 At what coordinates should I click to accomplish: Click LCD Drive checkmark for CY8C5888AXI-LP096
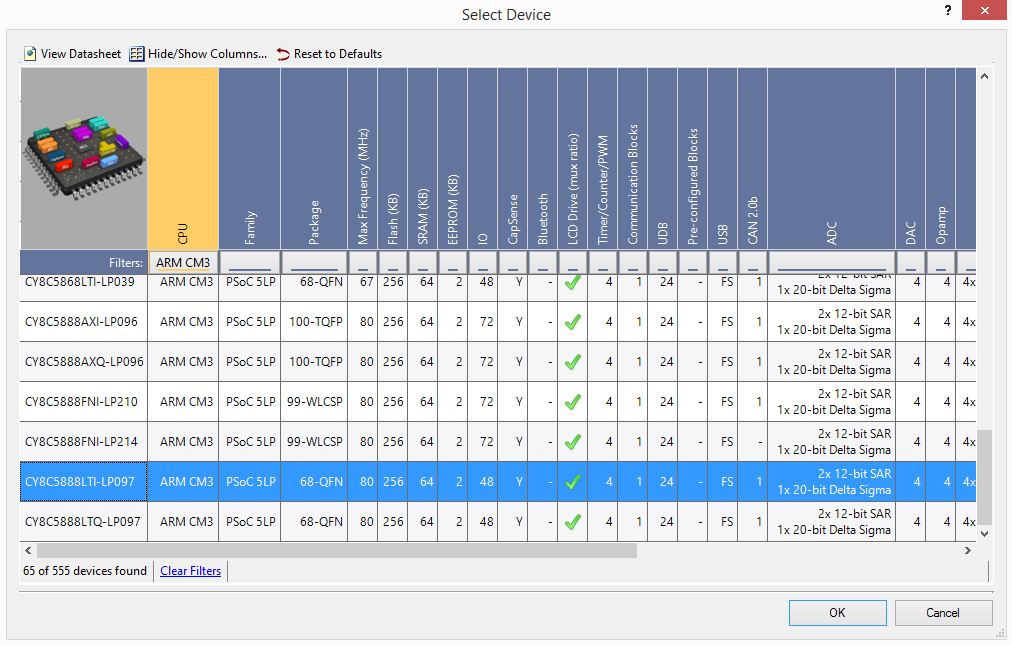click(572, 322)
